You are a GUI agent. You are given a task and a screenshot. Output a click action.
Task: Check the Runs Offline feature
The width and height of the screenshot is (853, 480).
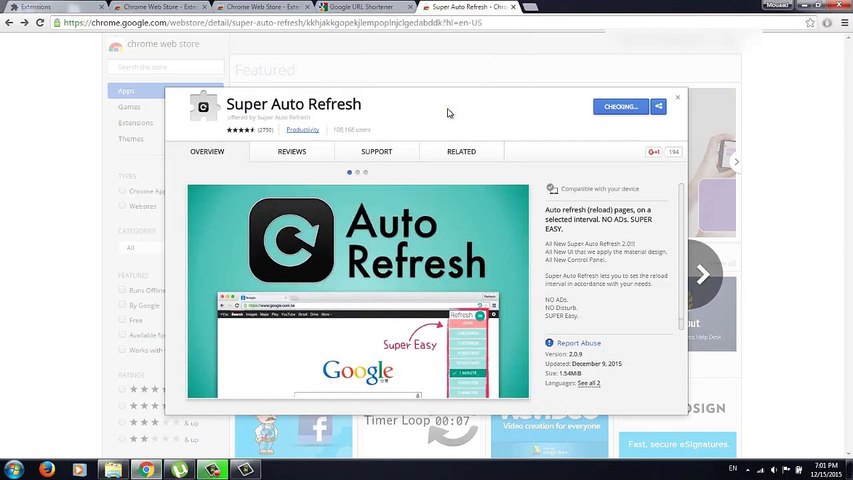pyautogui.click(x=122, y=290)
